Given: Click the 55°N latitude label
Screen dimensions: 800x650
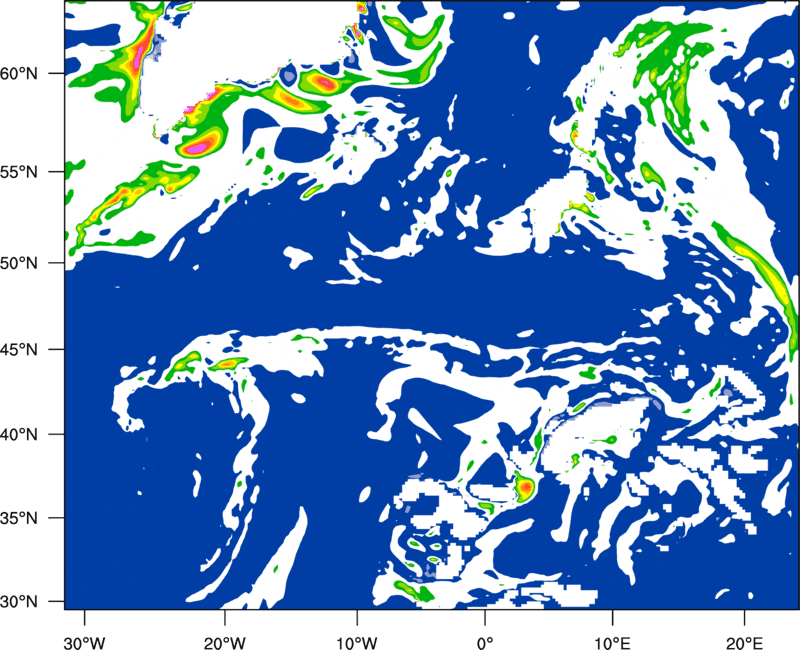Looking at the screenshot, I should [19, 172].
